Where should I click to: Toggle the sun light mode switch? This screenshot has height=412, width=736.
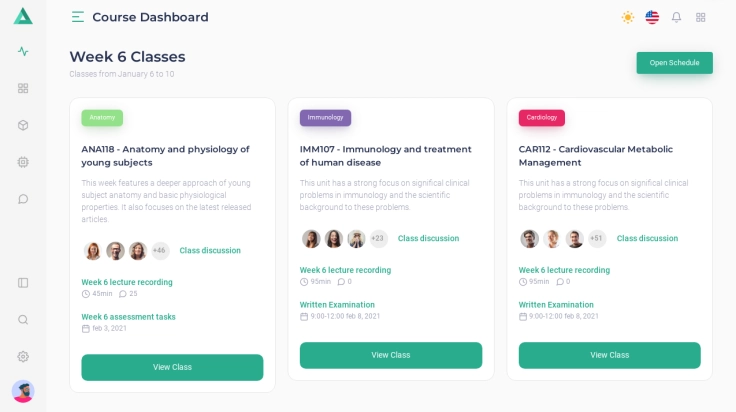tap(627, 17)
